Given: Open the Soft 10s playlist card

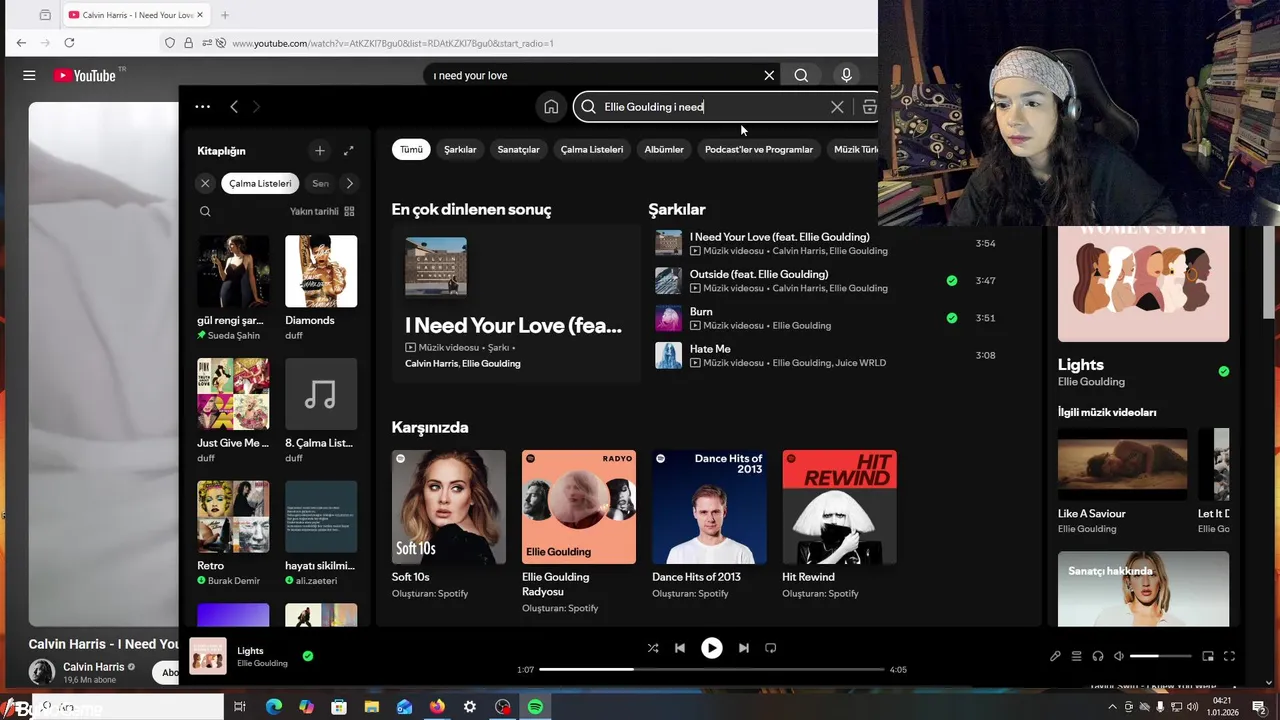Looking at the screenshot, I should pos(449,525).
